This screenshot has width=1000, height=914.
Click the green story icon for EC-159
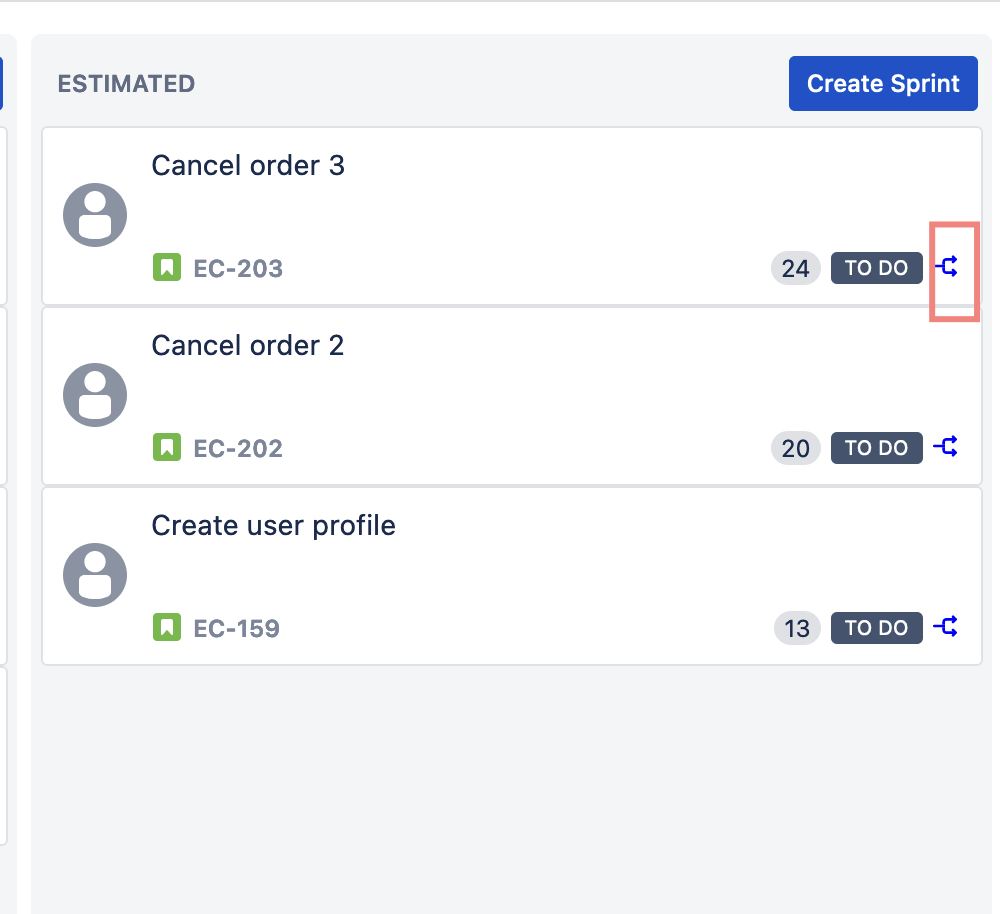(167, 628)
